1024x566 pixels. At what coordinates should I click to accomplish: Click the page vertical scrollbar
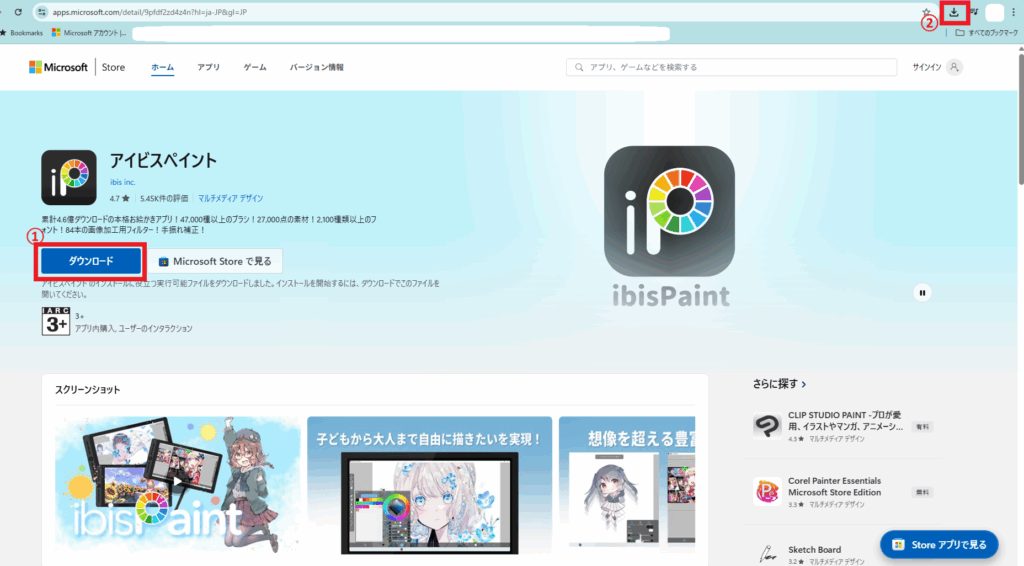click(1020, 119)
